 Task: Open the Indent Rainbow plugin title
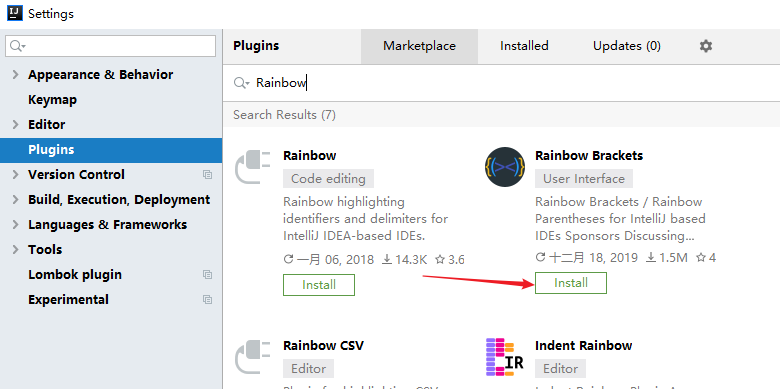(584, 346)
